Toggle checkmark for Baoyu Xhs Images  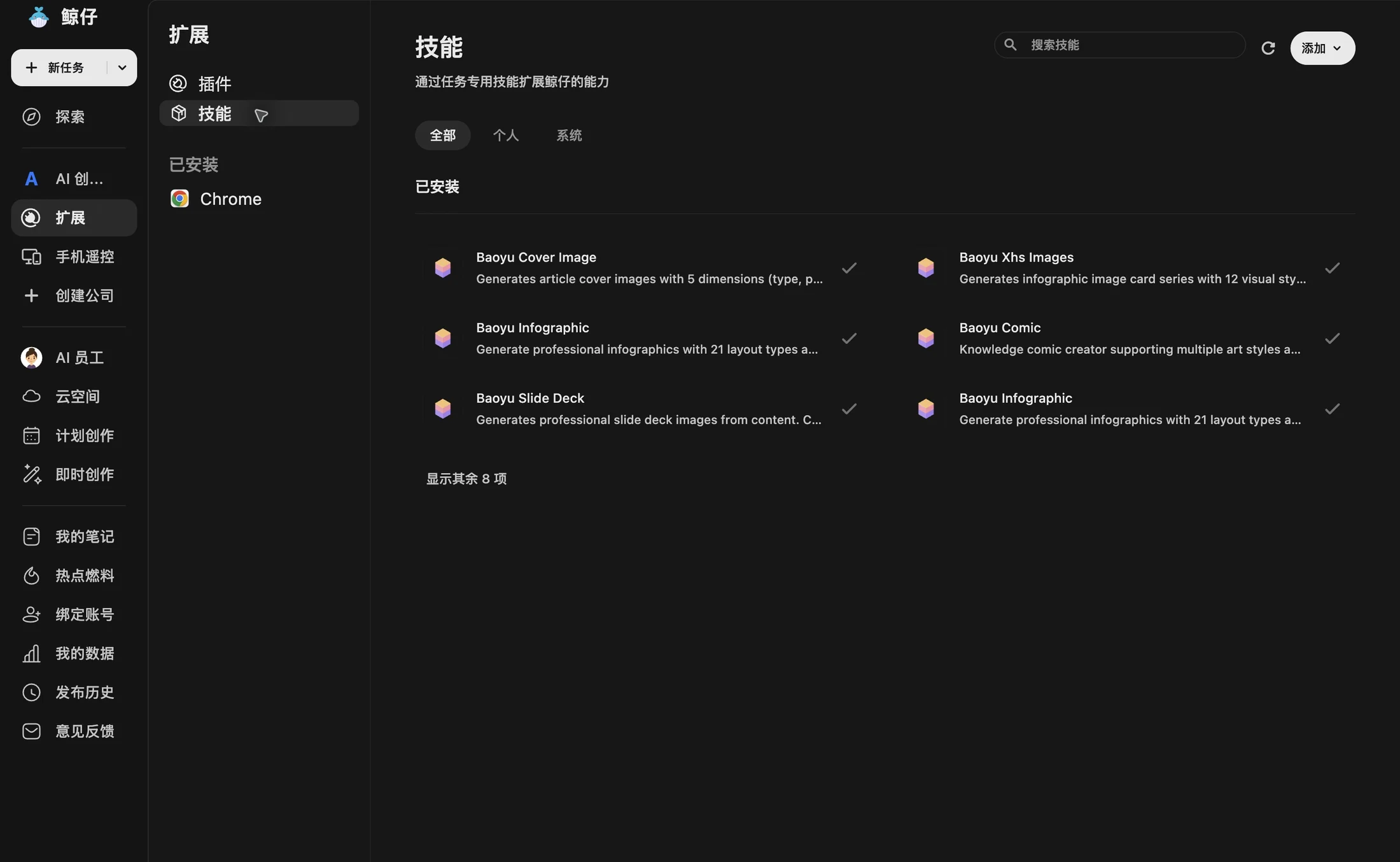(1332, 268)
